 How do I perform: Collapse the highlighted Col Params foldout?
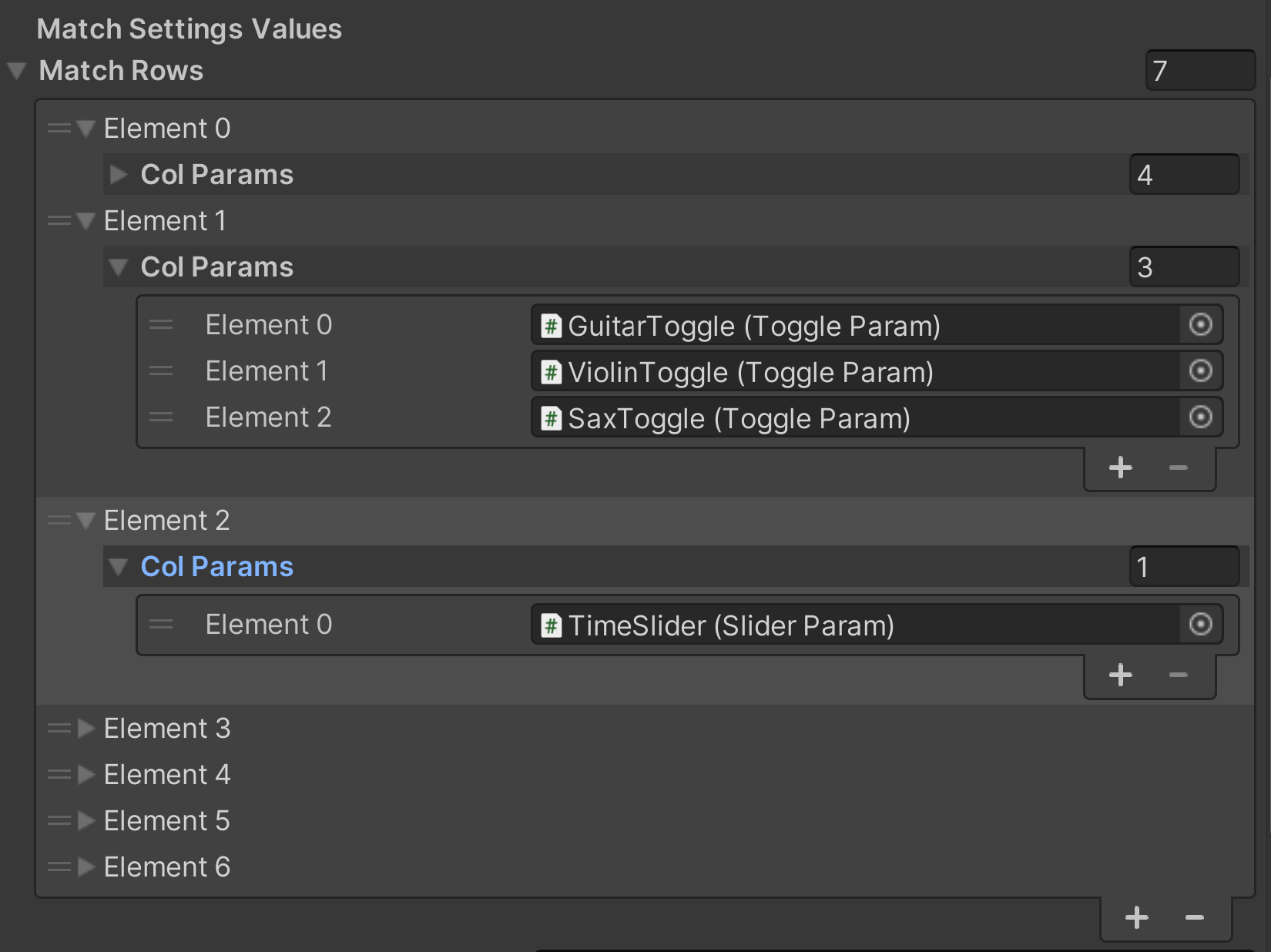[118, 568]
